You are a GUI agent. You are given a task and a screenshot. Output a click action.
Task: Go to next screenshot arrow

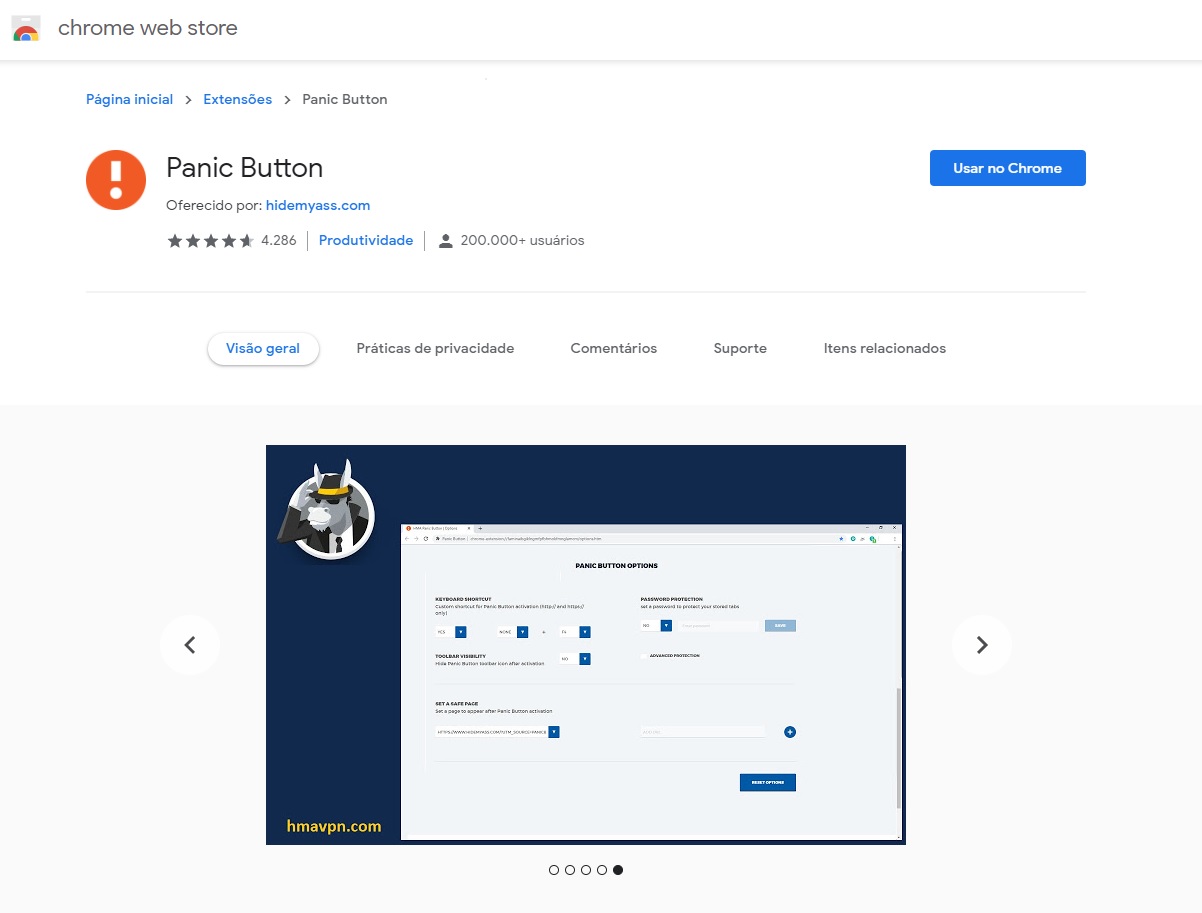[982, 645]
